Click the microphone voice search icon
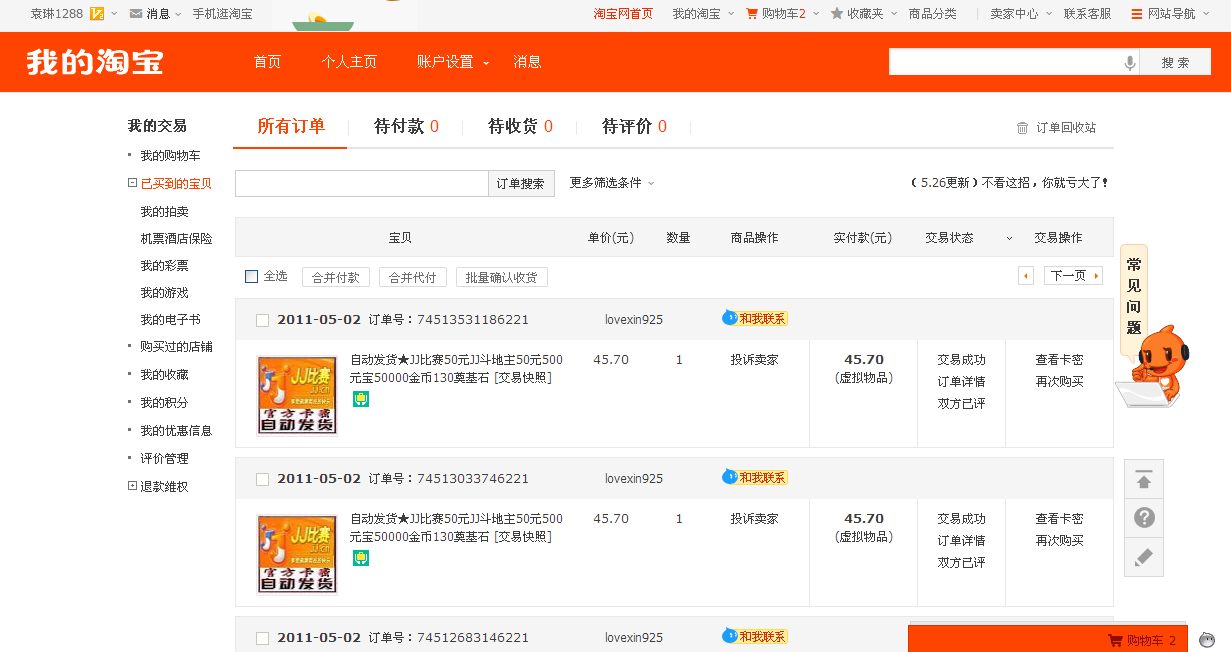 (x=1129, y=63)
